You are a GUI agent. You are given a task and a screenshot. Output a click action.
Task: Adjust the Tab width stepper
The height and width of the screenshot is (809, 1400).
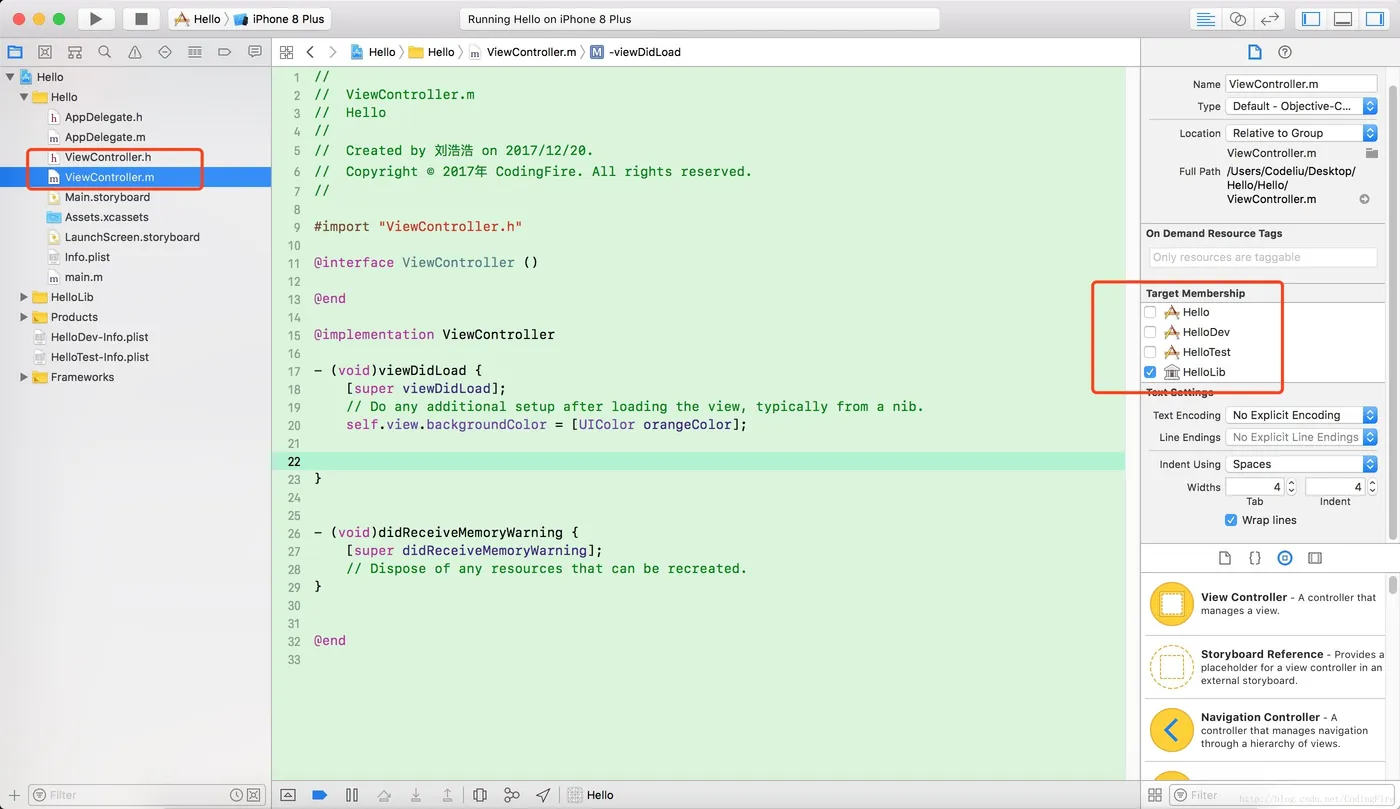point(1291,487)
